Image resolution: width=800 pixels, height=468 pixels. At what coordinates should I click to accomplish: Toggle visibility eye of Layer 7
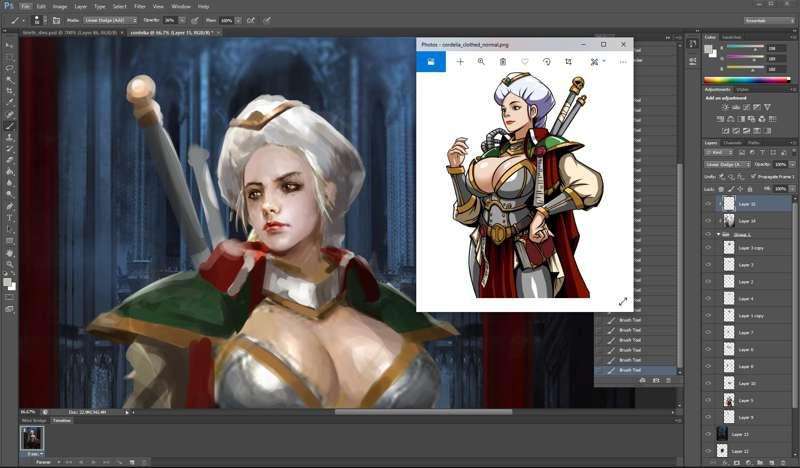pyautogui.click(x=708, y=332)
